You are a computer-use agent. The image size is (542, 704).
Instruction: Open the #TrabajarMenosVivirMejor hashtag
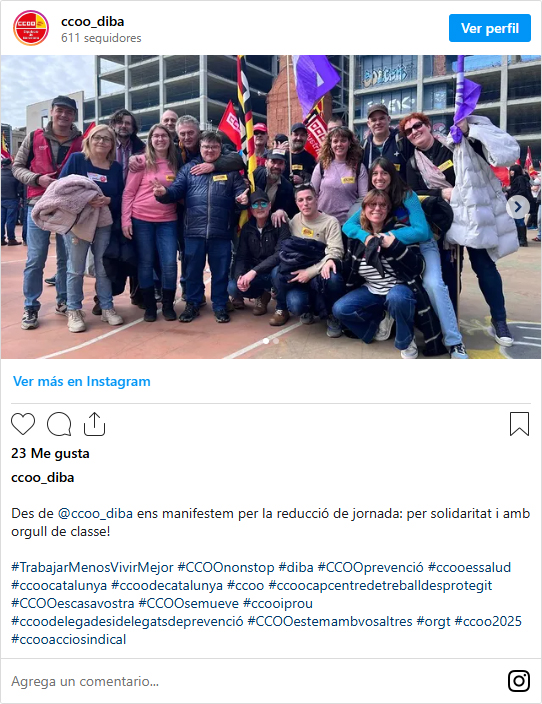[x=92, y=567]
